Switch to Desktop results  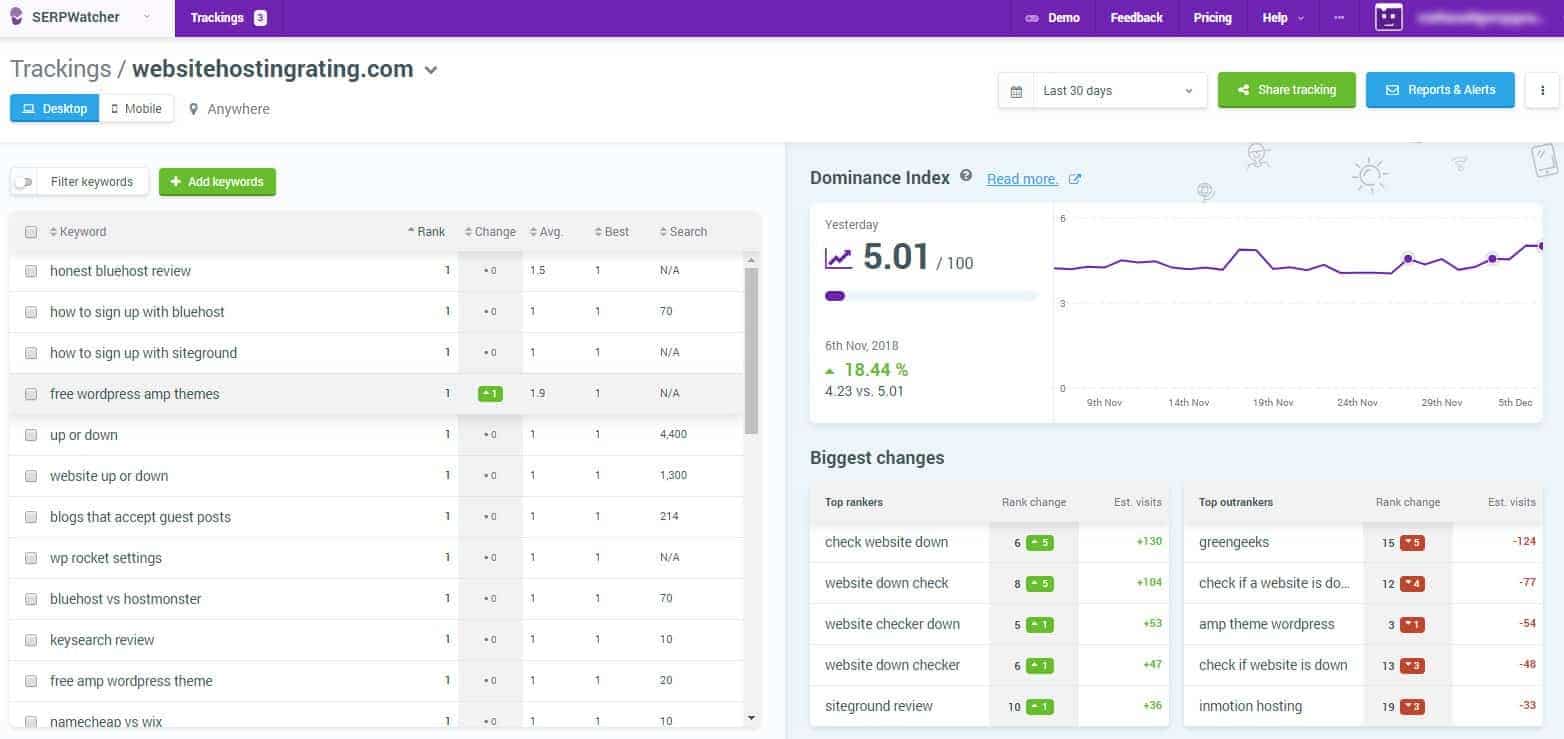[55, 109]
